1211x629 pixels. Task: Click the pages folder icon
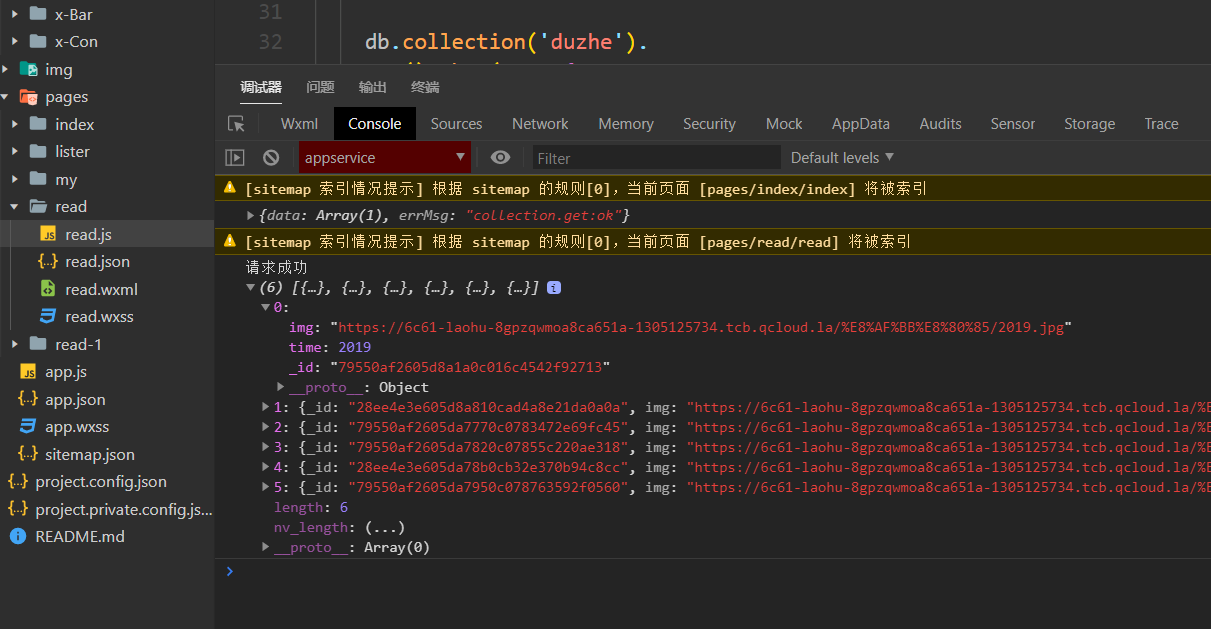tap(29, 97)
